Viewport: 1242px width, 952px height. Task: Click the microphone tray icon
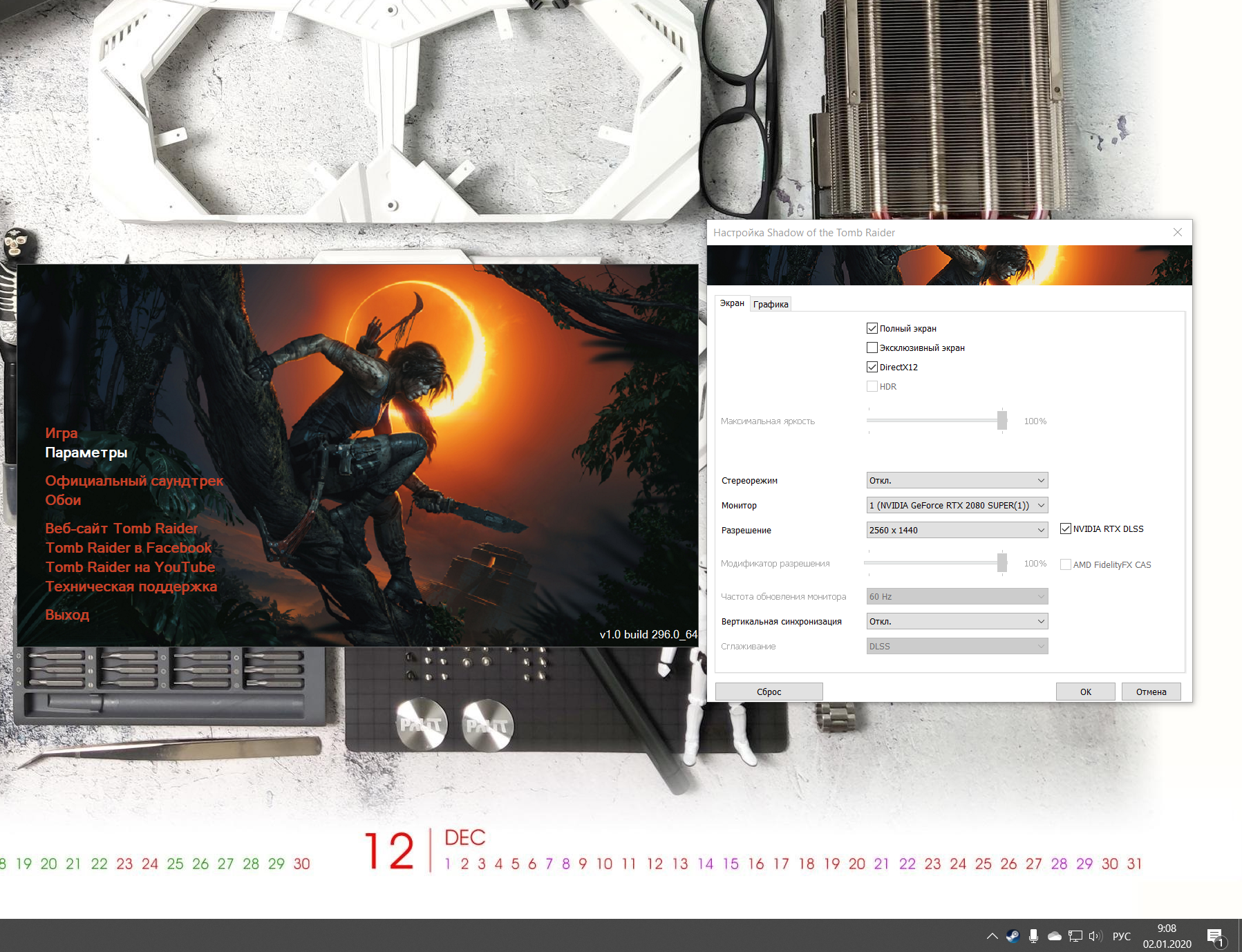tap(1033, 936)
